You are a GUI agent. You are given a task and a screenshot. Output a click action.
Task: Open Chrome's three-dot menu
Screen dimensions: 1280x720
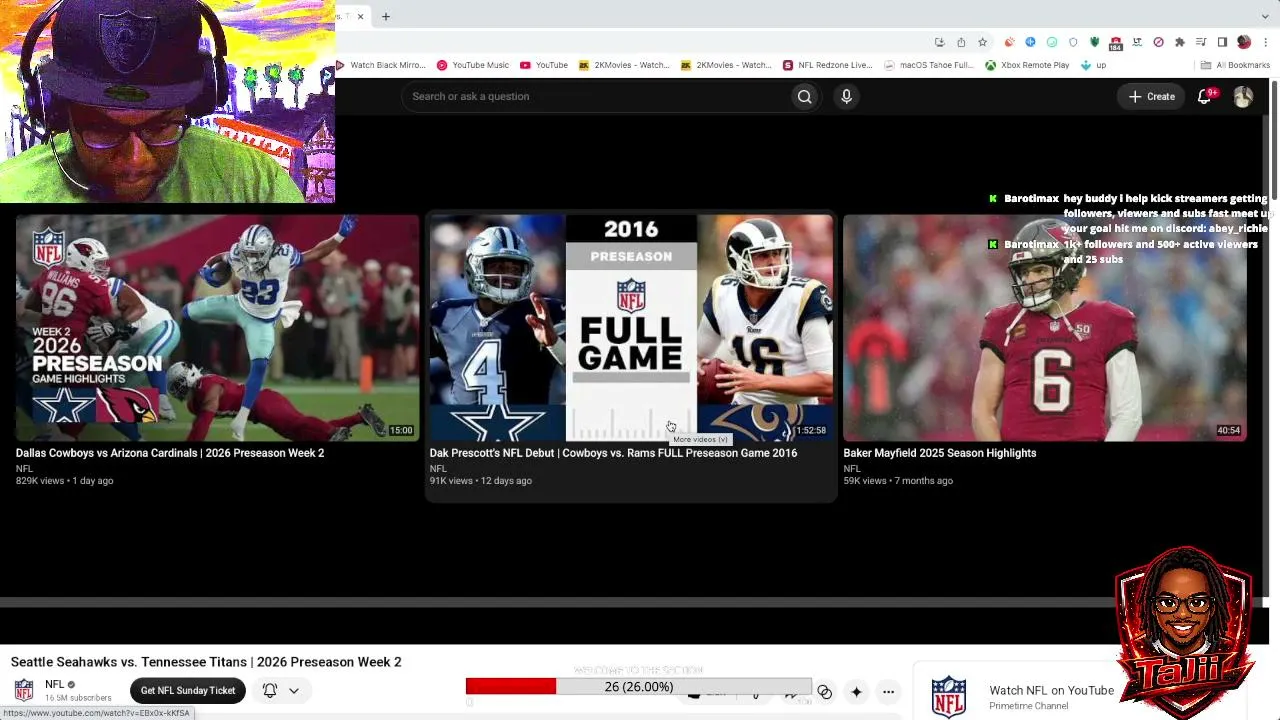click(x=1266, y=42)
